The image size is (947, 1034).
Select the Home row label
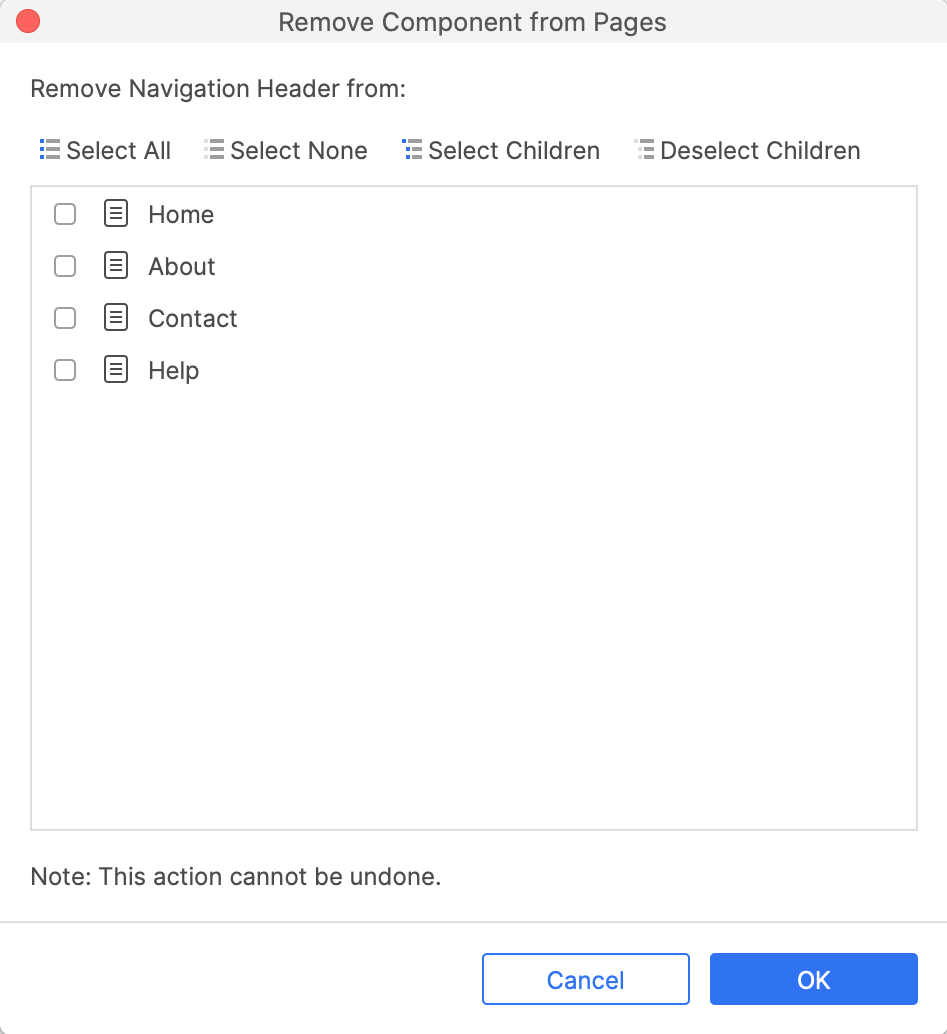tap(181, 214)
